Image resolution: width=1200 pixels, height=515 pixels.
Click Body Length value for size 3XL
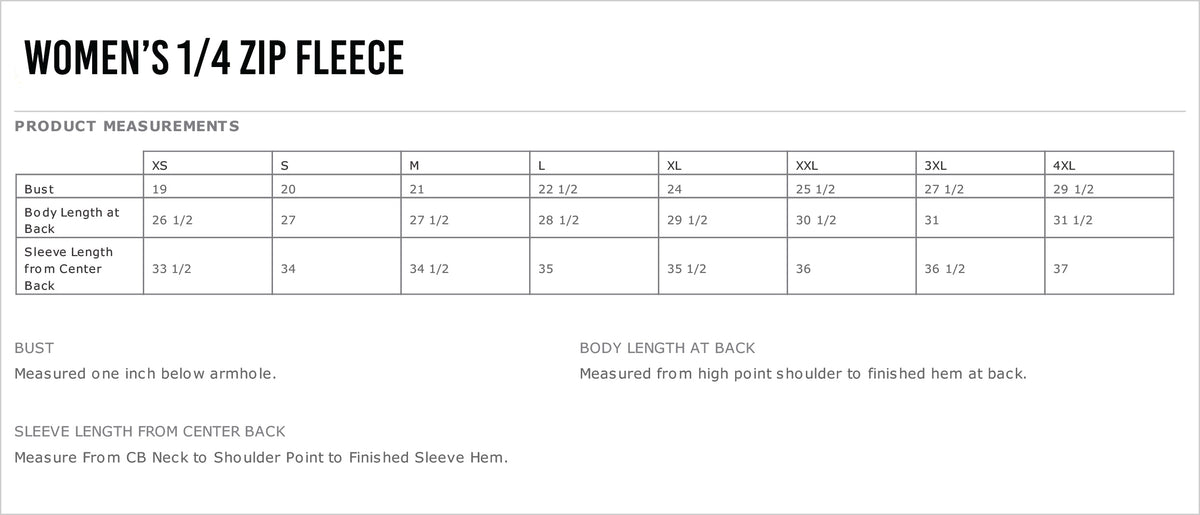pos(931,220)
